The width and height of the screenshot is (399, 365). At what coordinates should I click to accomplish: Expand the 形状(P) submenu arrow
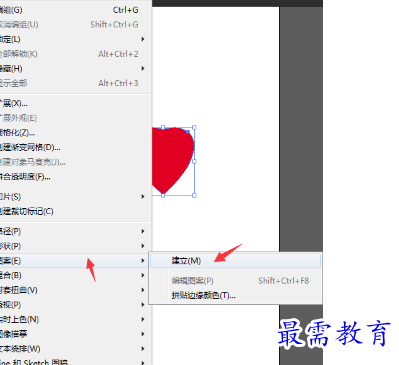tap(143, 246)
